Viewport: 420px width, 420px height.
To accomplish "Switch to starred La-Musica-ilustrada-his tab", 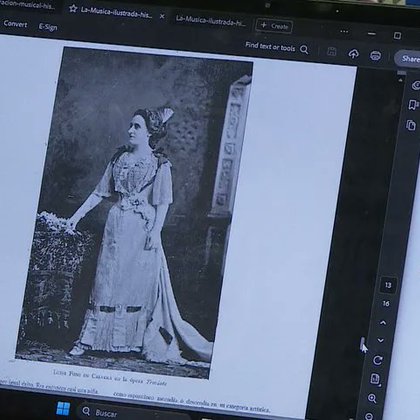I will 116,13.
